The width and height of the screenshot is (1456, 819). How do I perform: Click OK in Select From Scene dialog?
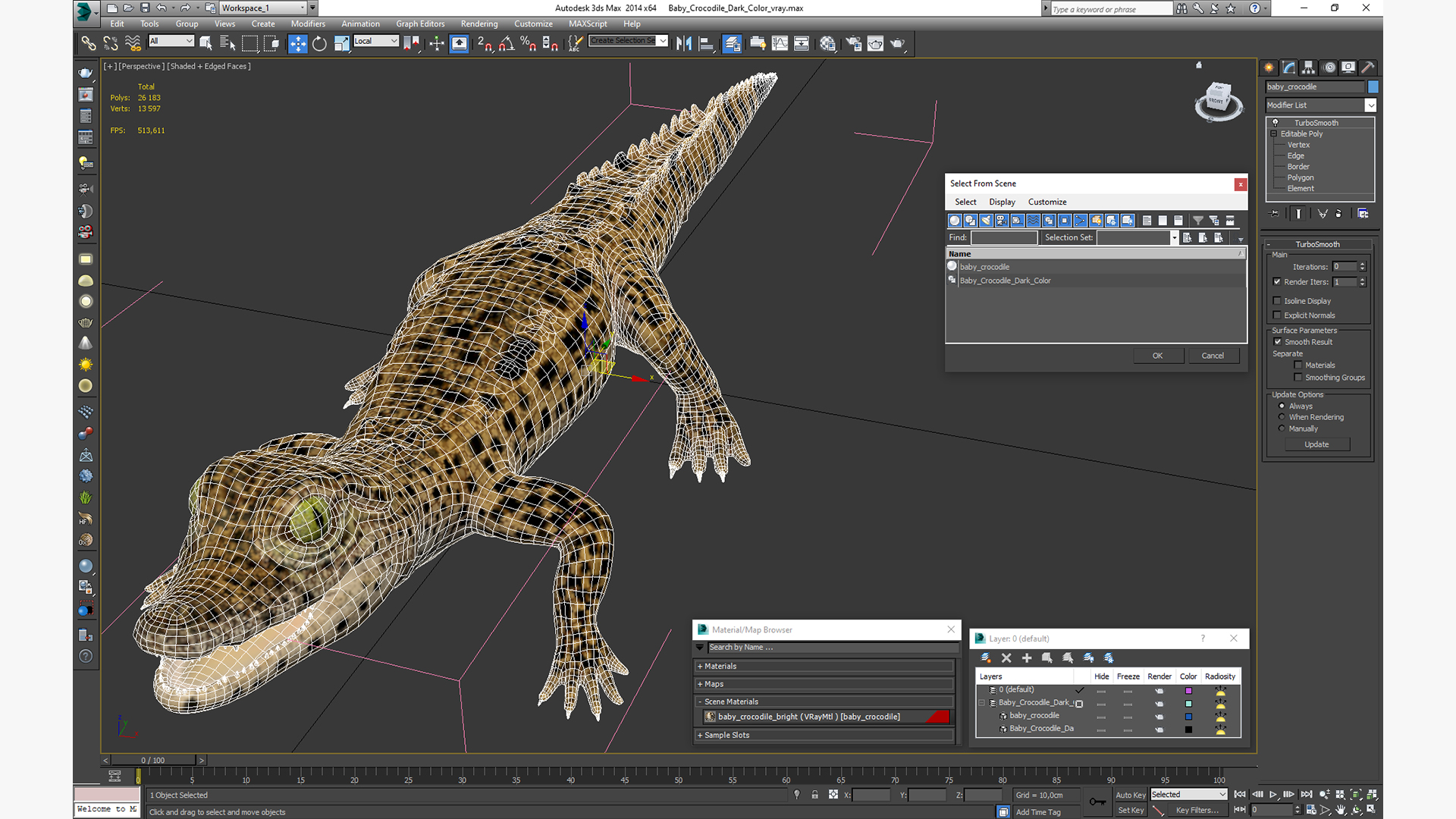(x=1158, y=356)
